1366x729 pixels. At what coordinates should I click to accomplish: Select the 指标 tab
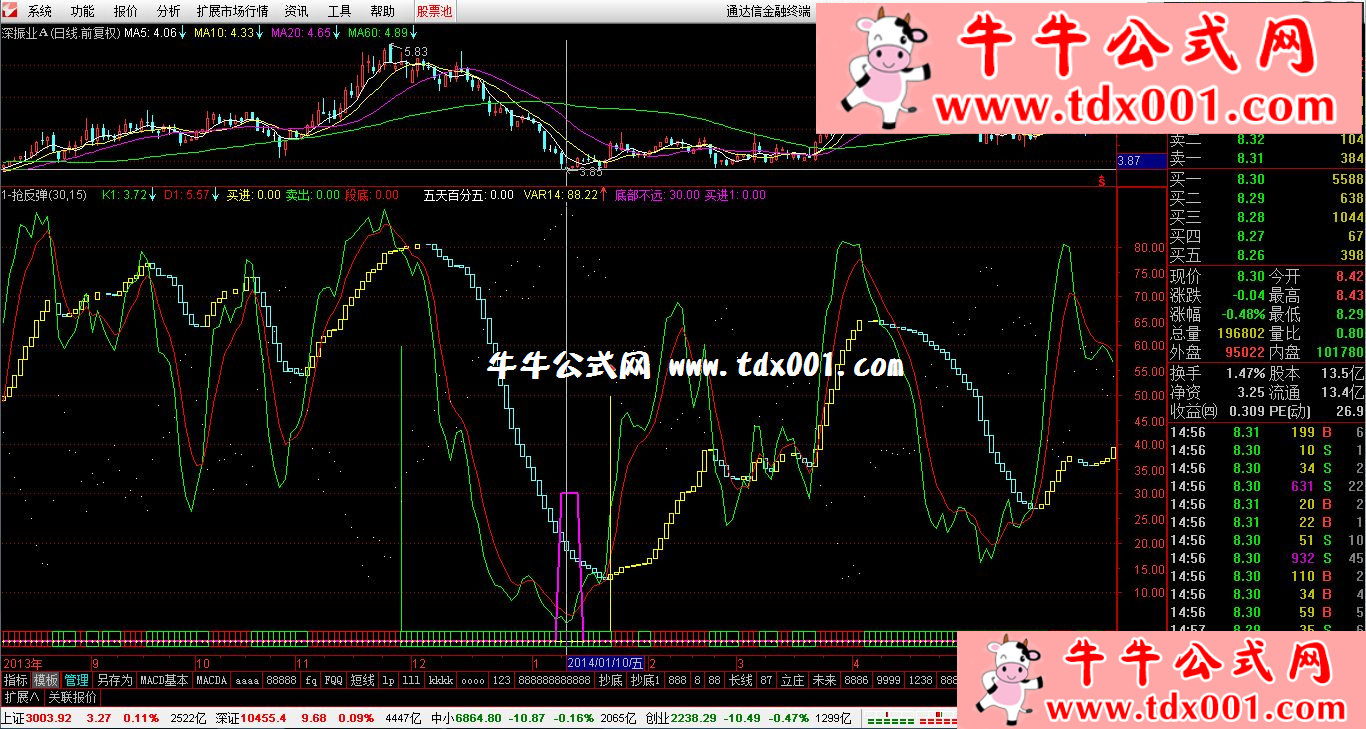(16, 680)
